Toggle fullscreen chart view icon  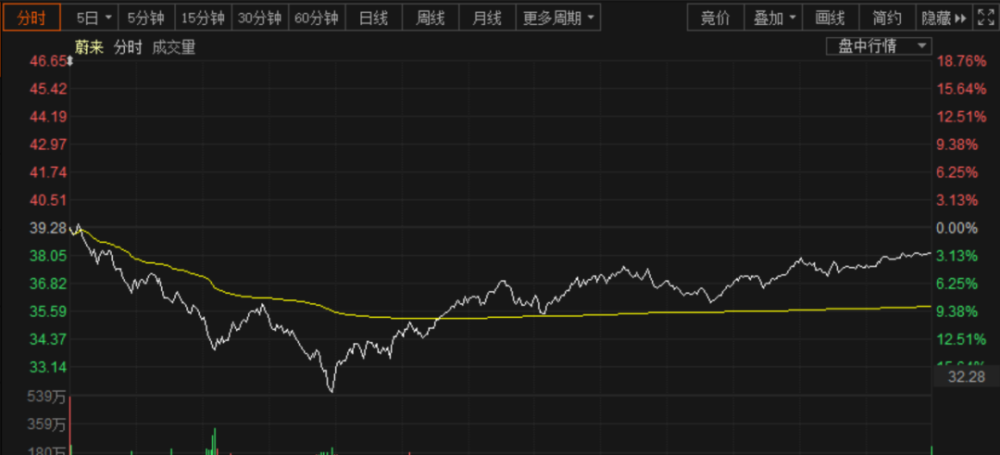985,18
